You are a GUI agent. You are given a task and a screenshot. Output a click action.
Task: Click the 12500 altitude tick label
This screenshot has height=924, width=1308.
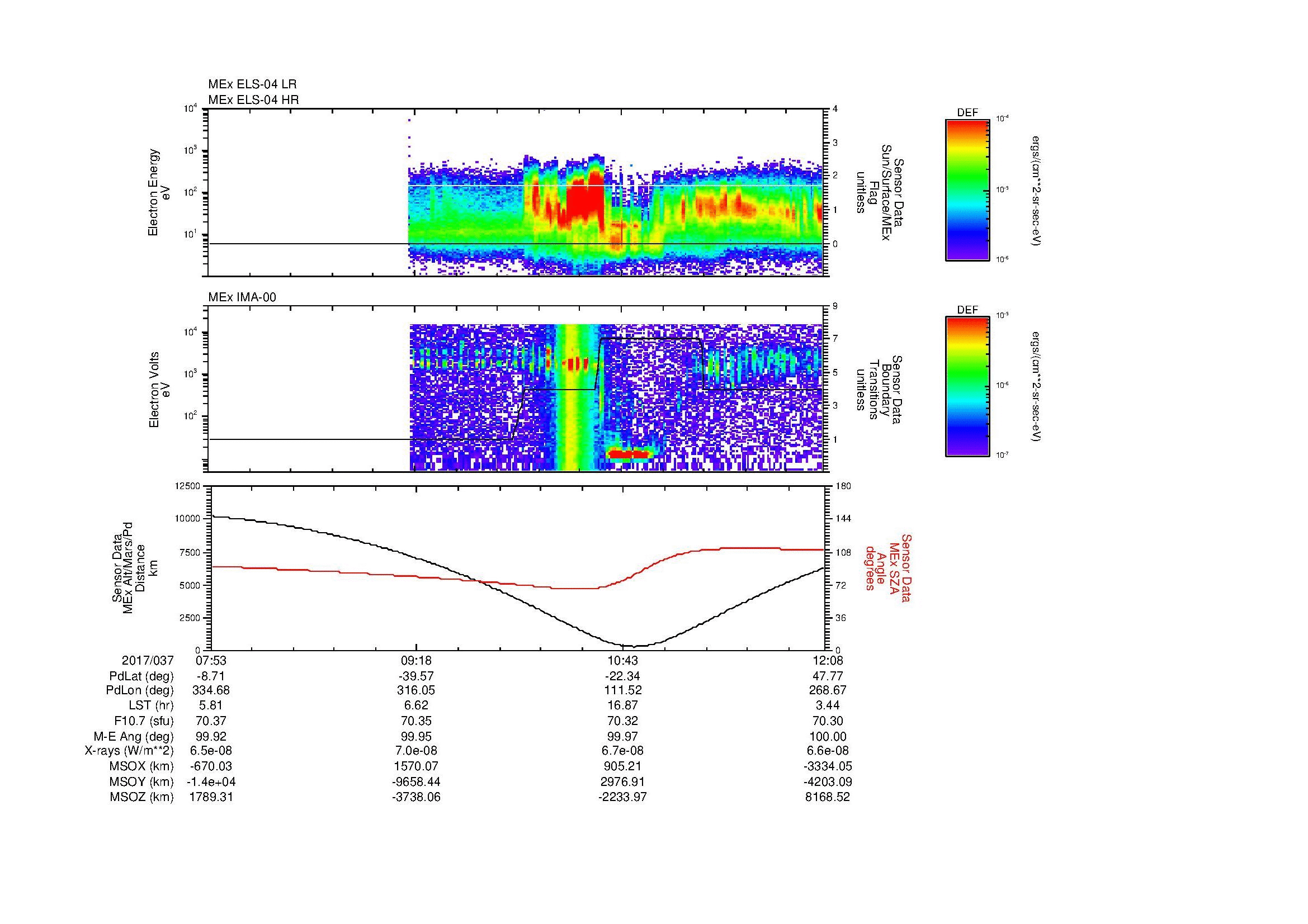pos(187,486)
